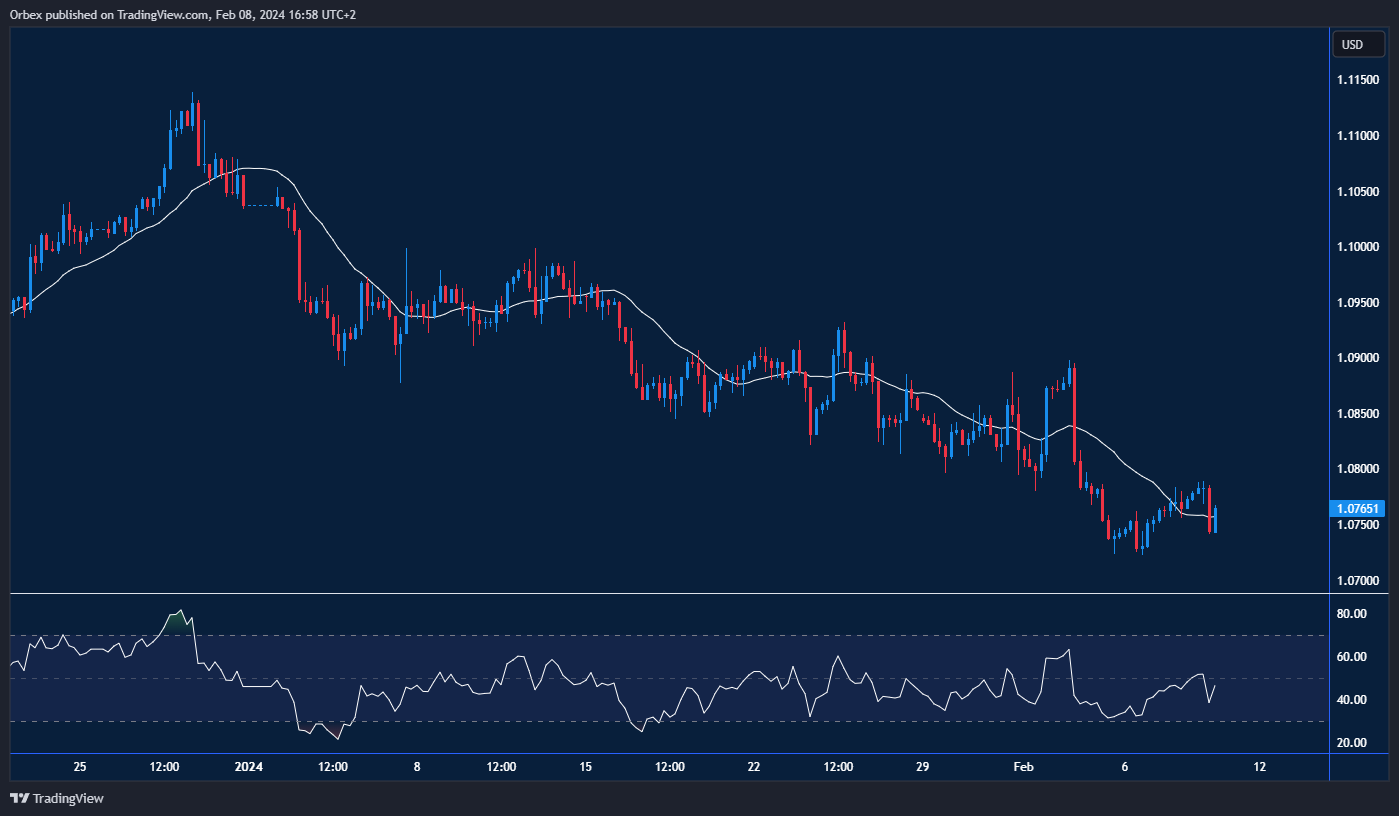This screenshot has height=816, width=1399.
Task: Click the 20.00 RSI scale label
Action: [x=1353, y=742]
